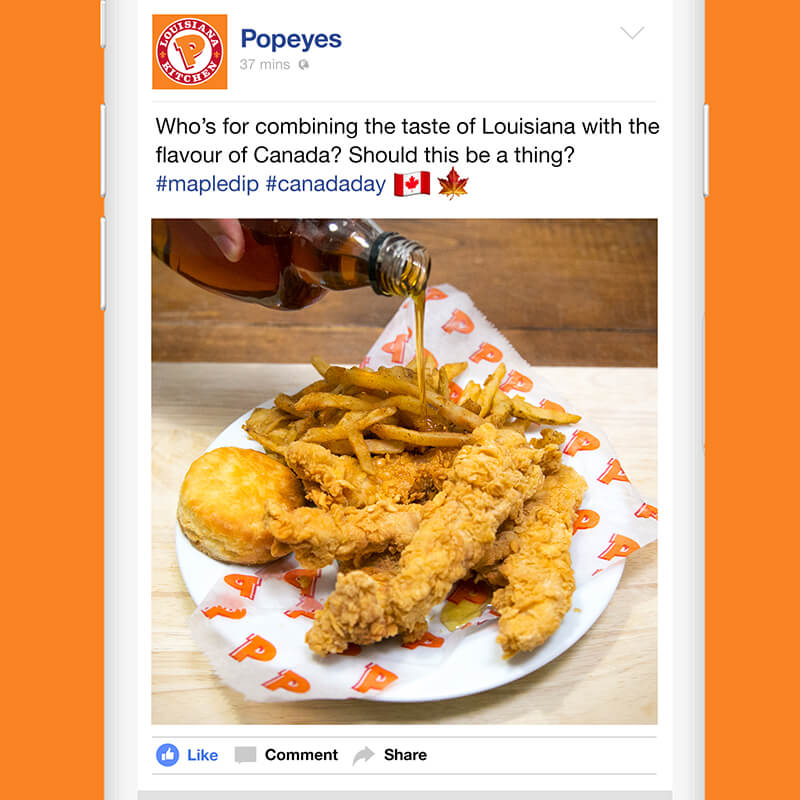Click the phone's right side power button

[x=706, y=151]
